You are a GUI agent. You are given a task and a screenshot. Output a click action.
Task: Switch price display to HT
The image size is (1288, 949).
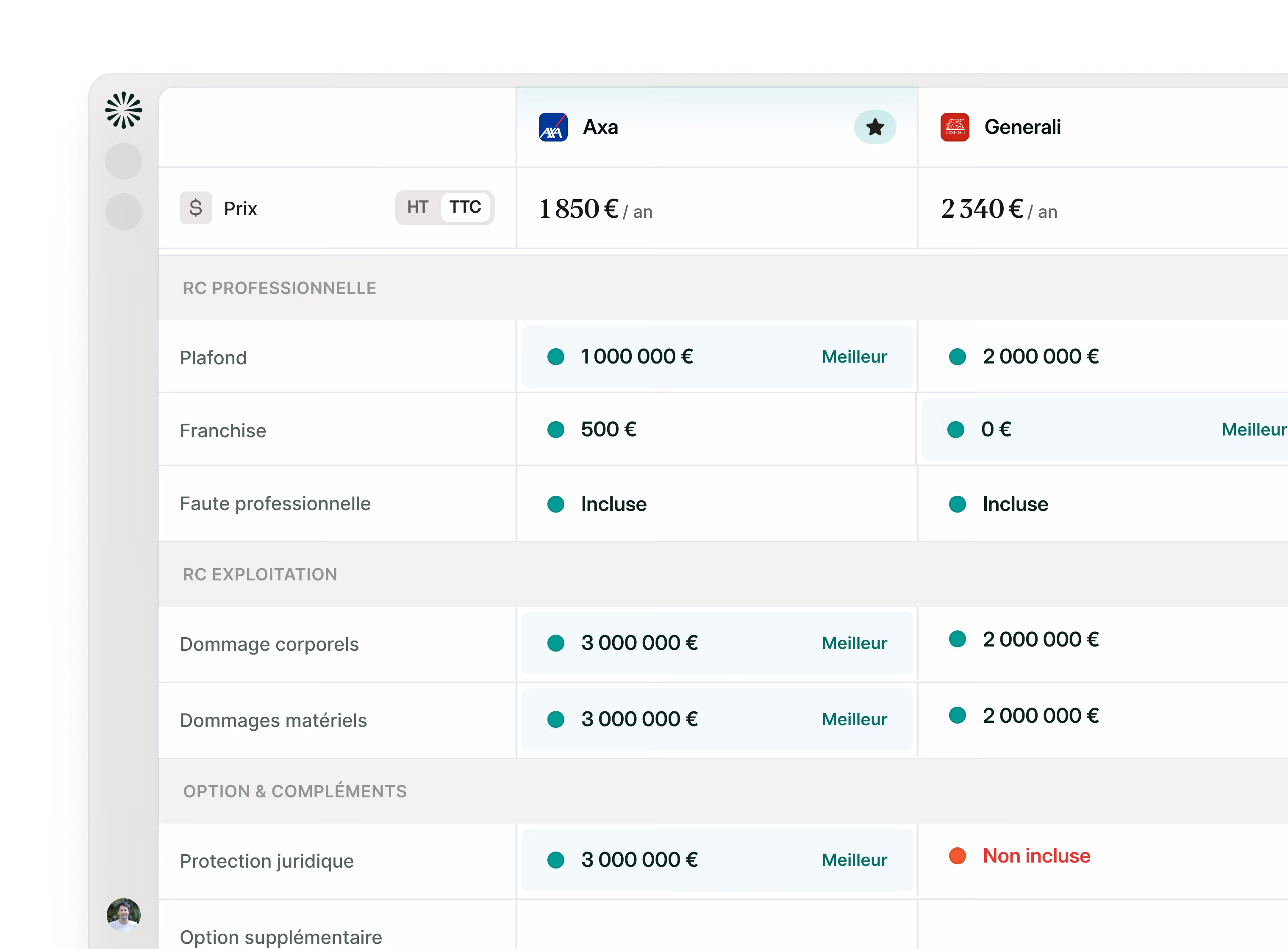418,207
